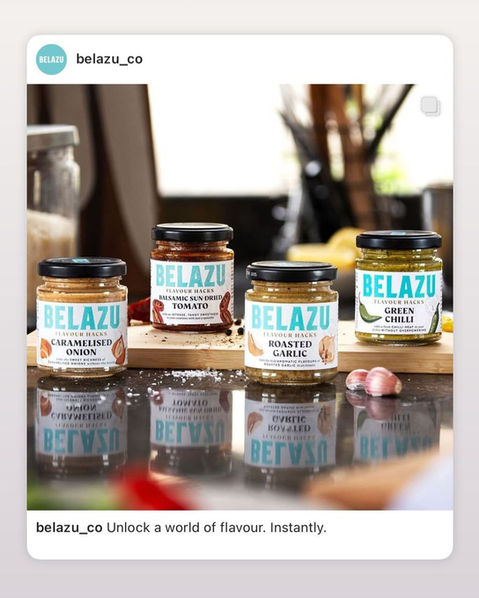Tap the multiple-images carousel icon

click(x=431, y=106)
